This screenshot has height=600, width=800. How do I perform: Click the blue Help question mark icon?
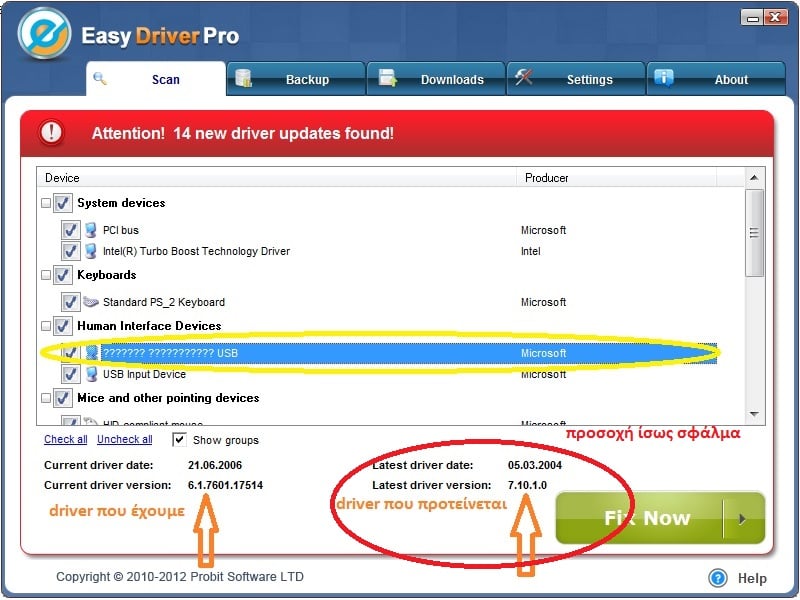coord(717,577)
